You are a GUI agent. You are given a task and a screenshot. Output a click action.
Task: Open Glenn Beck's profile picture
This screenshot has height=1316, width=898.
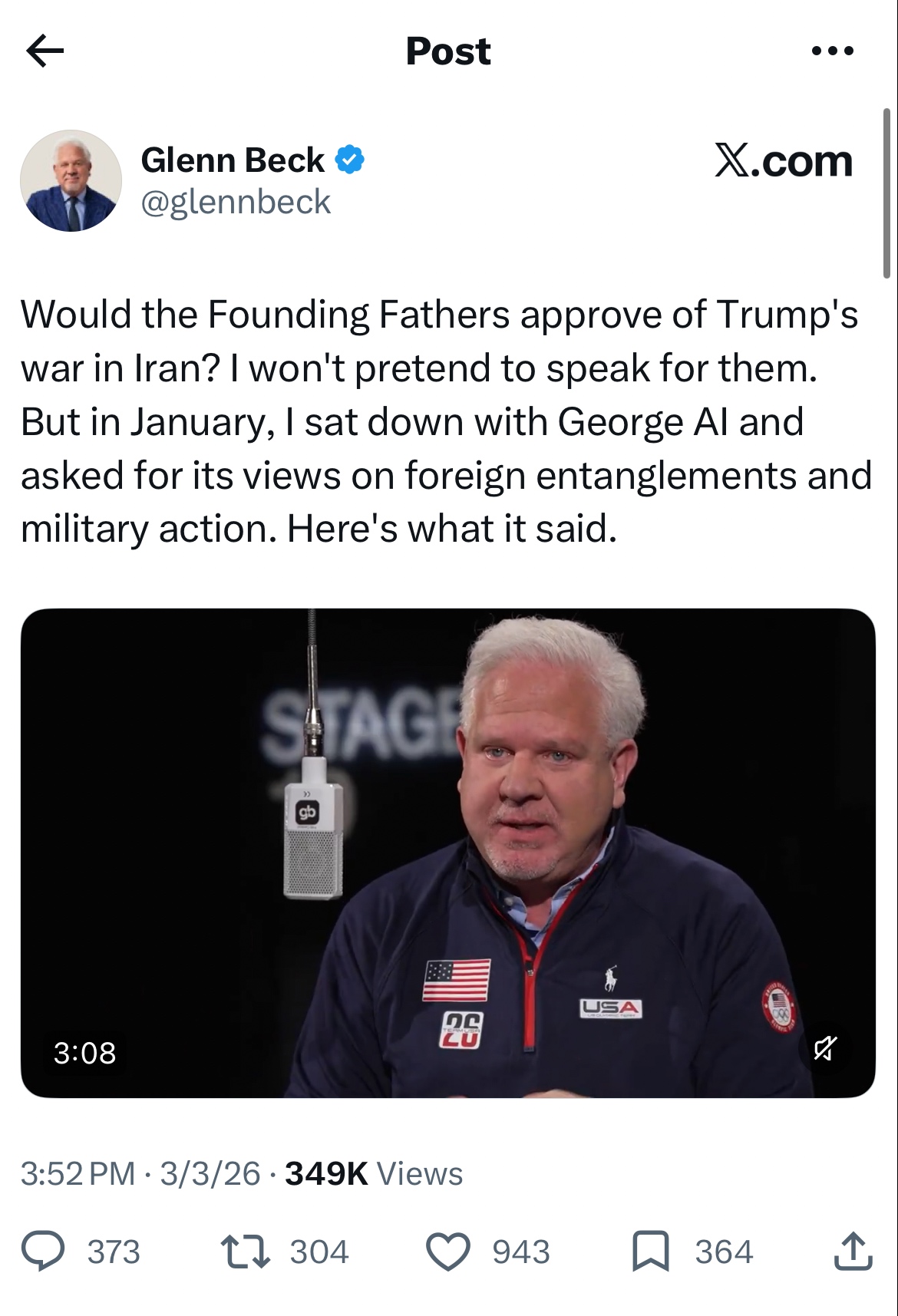click(71, 180)
